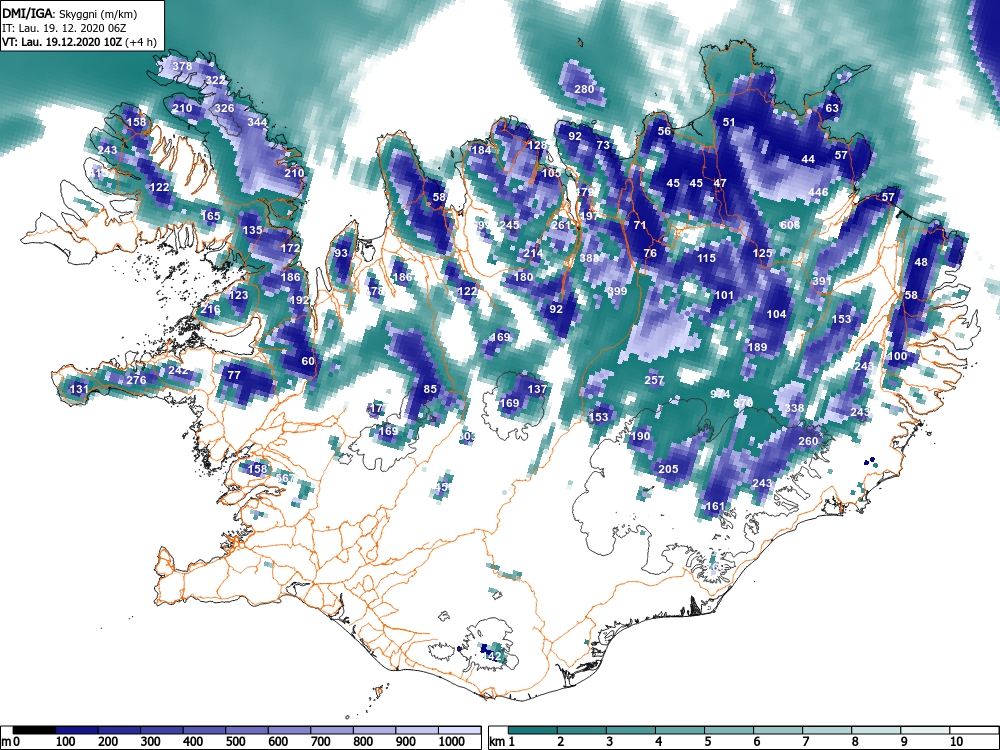Click the visibility value '608' on map
Screen dimensions: 1000x750
click(x=790, y=224)
